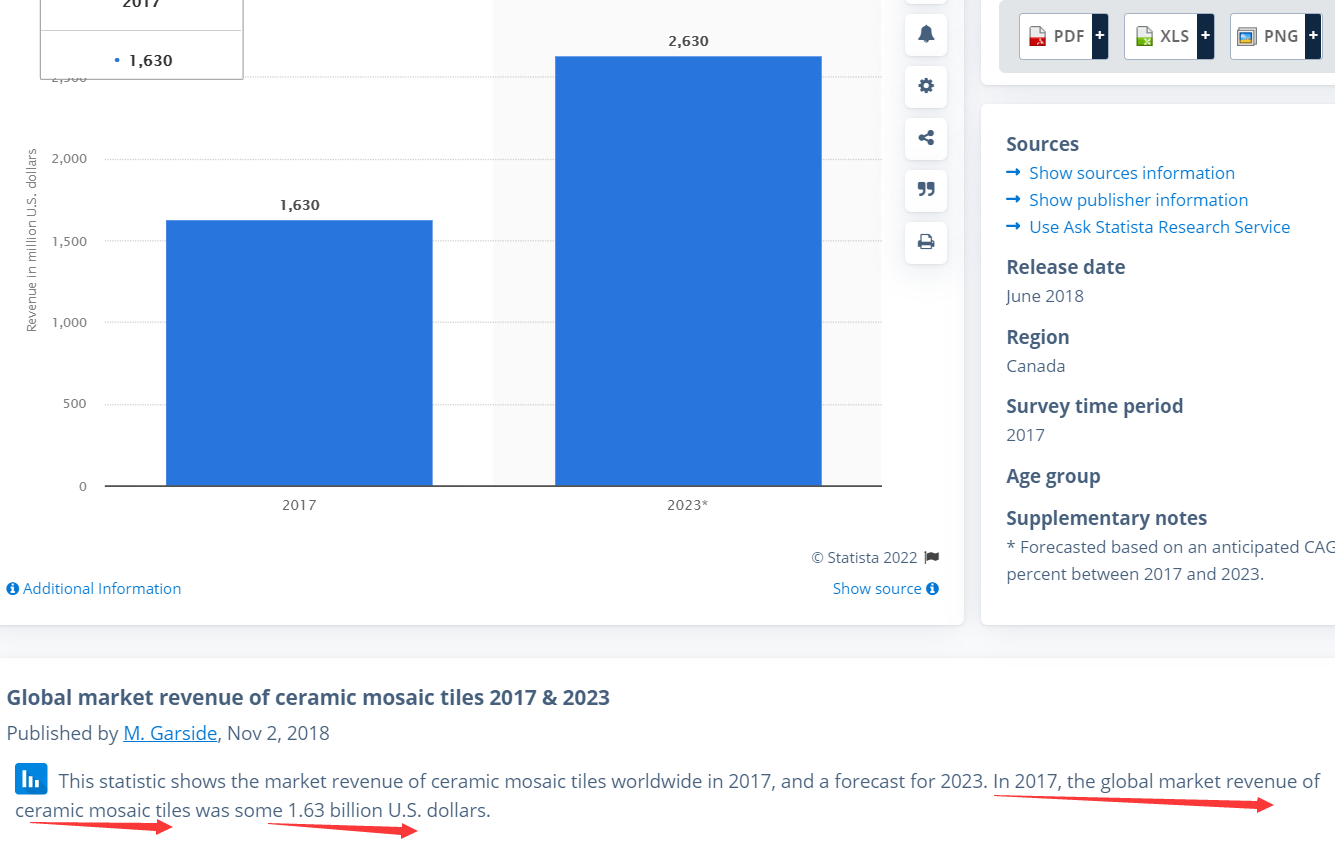This screenshot has height=849, width=1335.
Task: Click the 1,630 tooltip value
Action: point(150,61)
